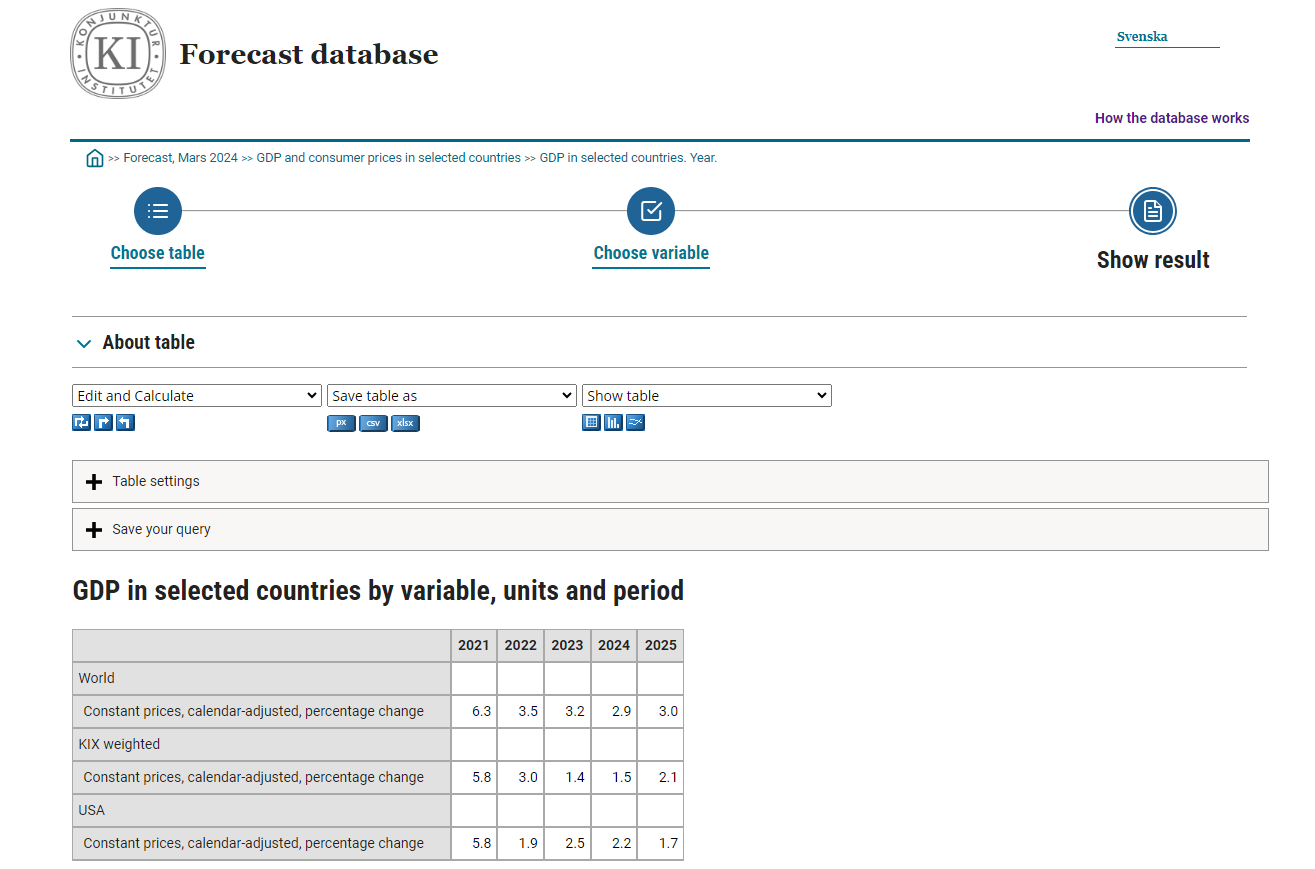
Task: Click the Show result document icon
Action: [x=1152, y=211]
